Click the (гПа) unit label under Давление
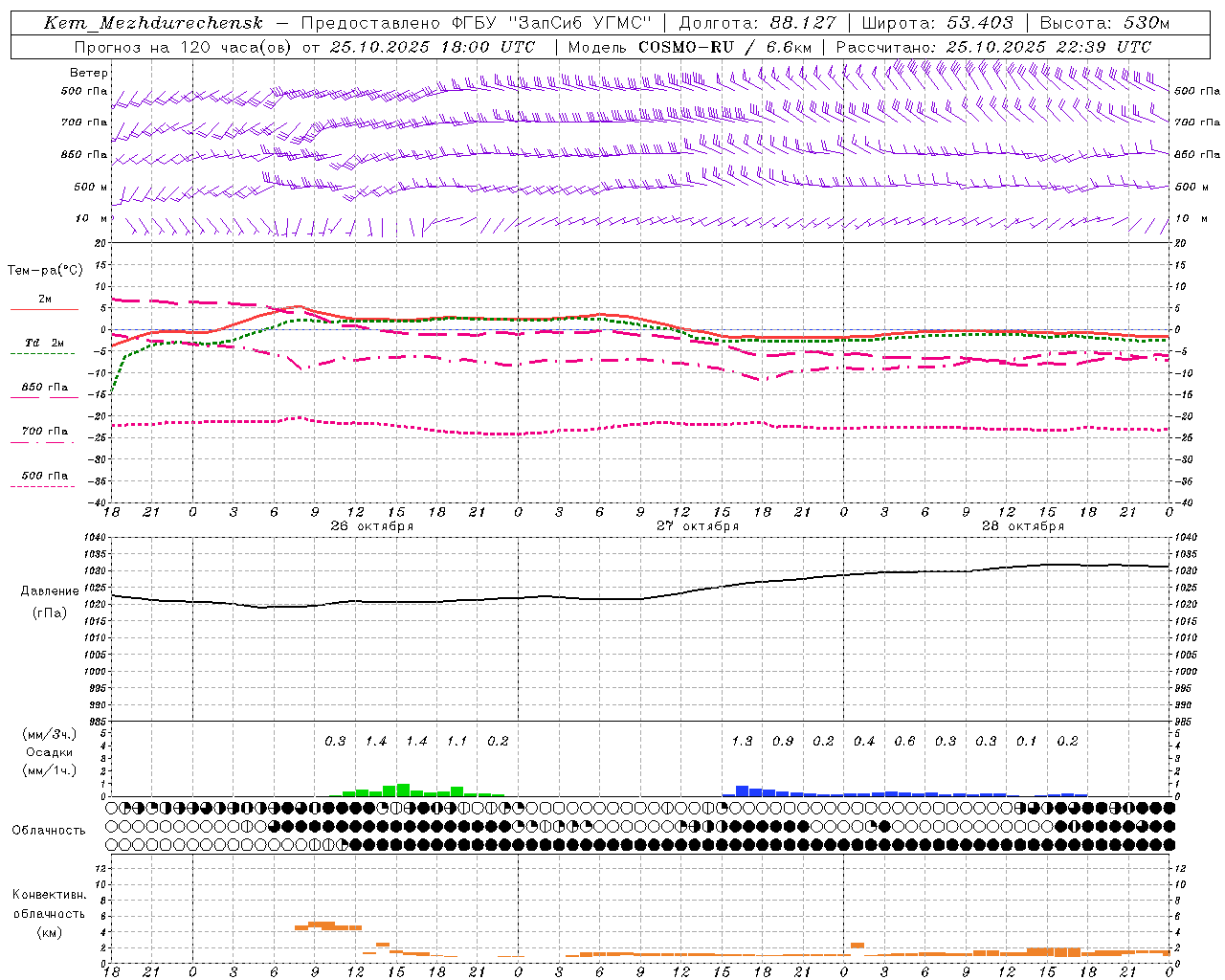Viewport: 1225px width, 980px height. coord(50,612)
